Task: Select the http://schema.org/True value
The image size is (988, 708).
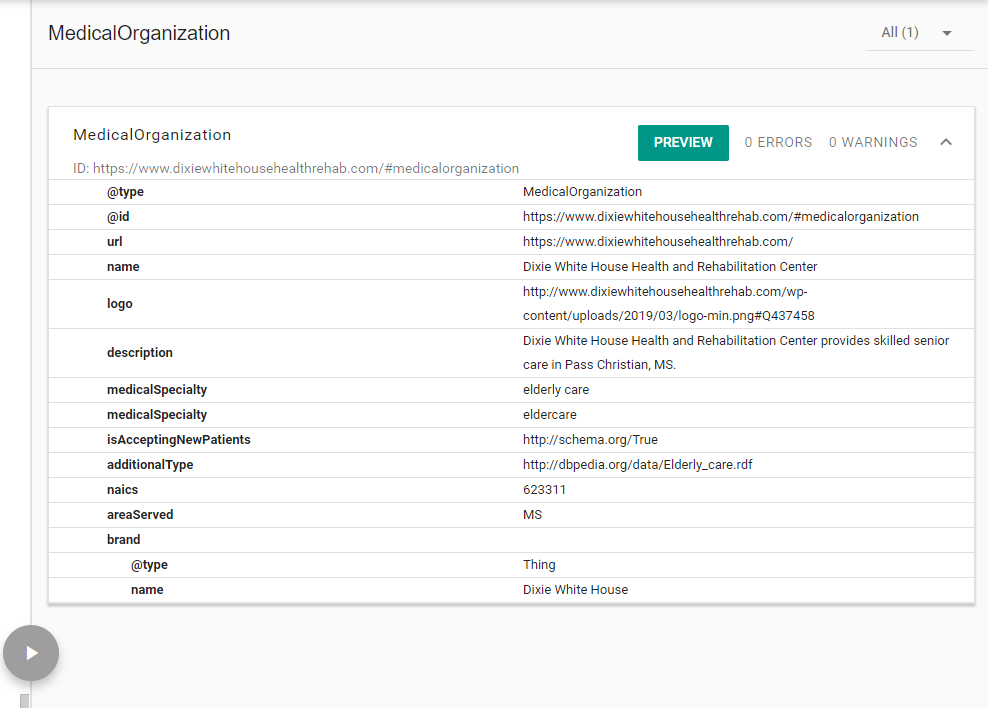Action: 590,440
